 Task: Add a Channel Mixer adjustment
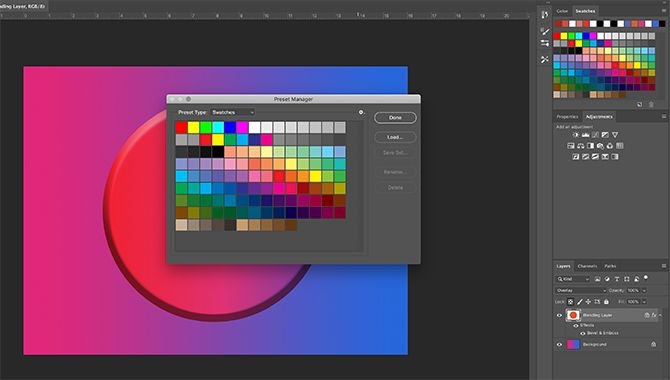pos(610,146)
